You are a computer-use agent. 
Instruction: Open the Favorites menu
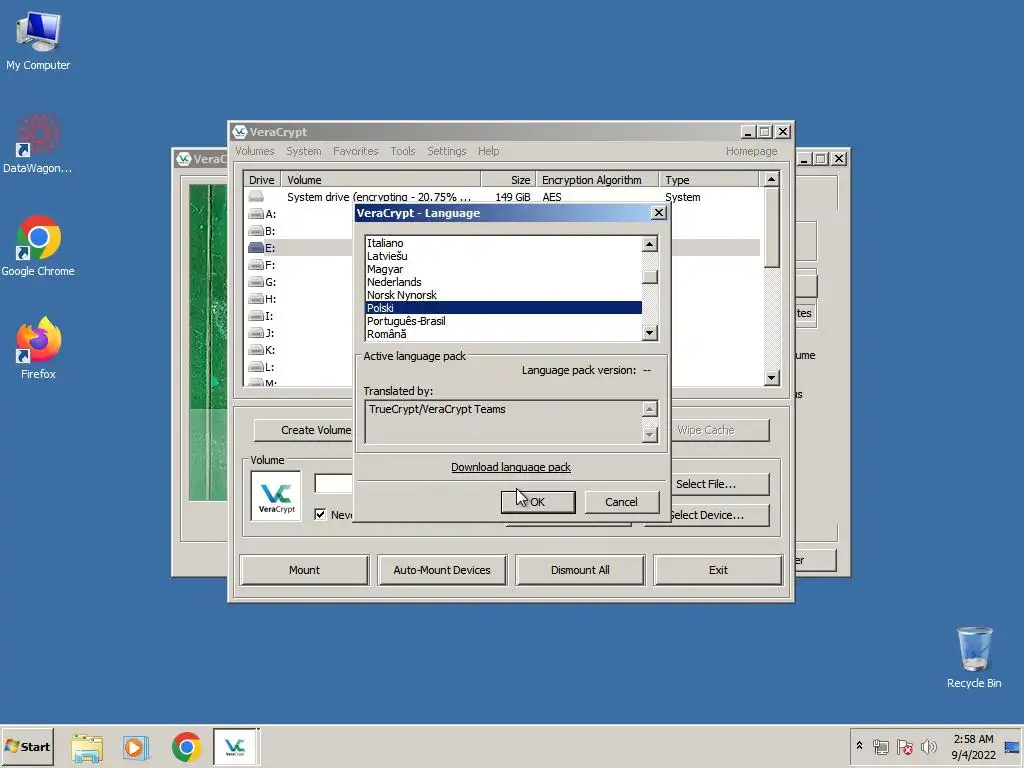pyautogui.click(x=355, y=151)
